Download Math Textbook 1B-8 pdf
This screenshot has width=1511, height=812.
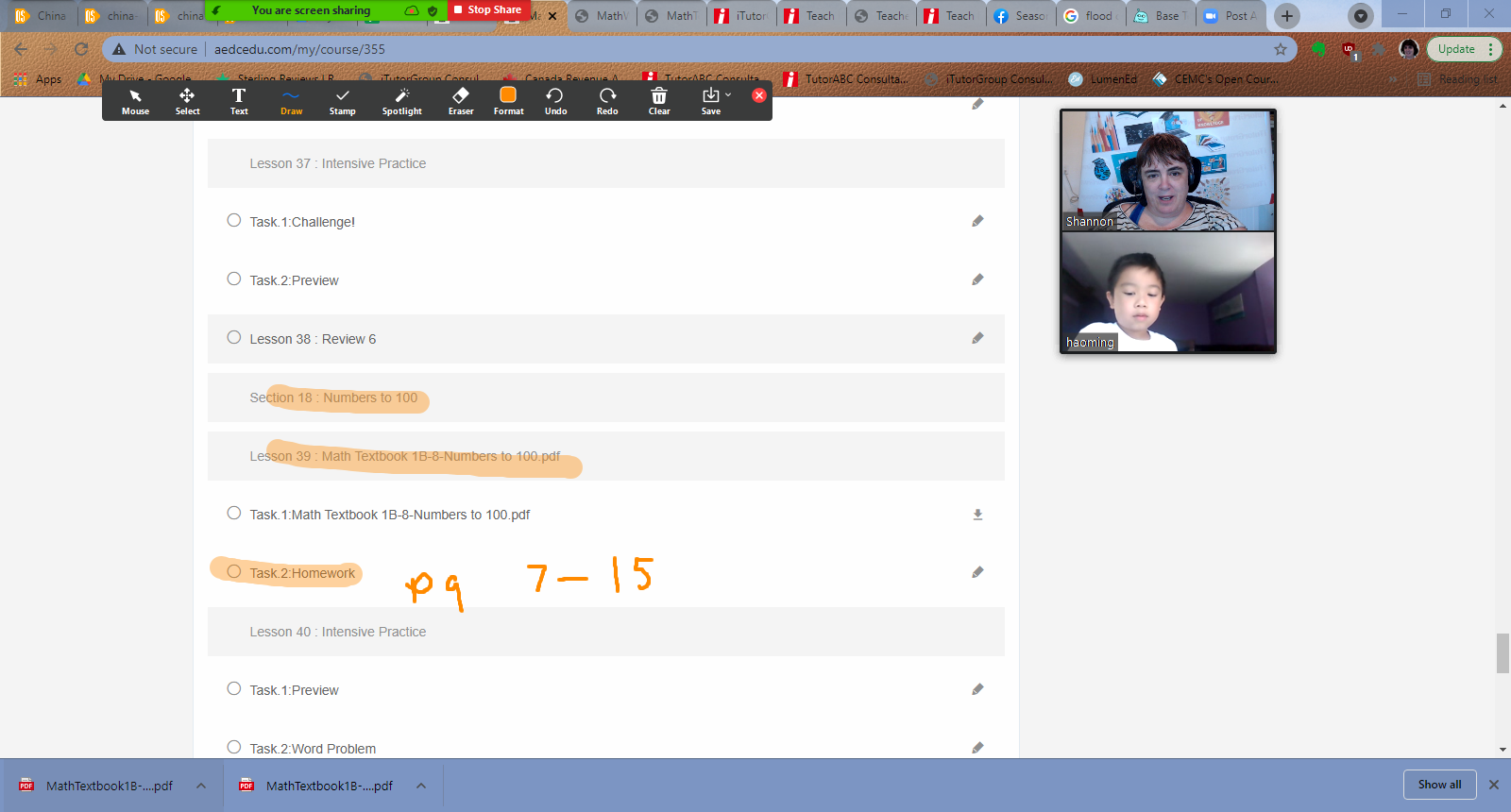(x=977, y=515)
